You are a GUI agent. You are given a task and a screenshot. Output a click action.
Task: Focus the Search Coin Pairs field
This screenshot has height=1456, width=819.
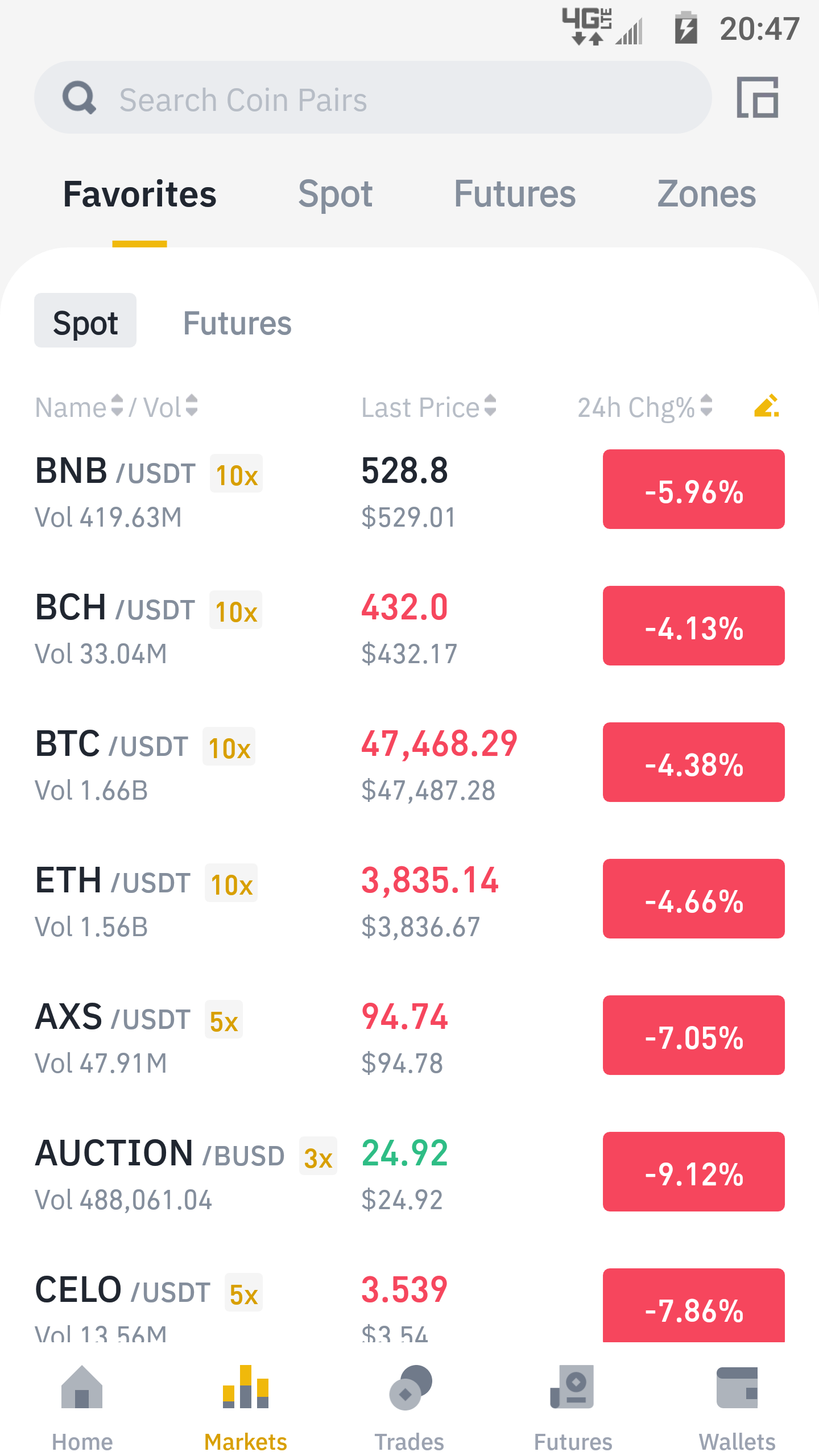coord(373,97)
